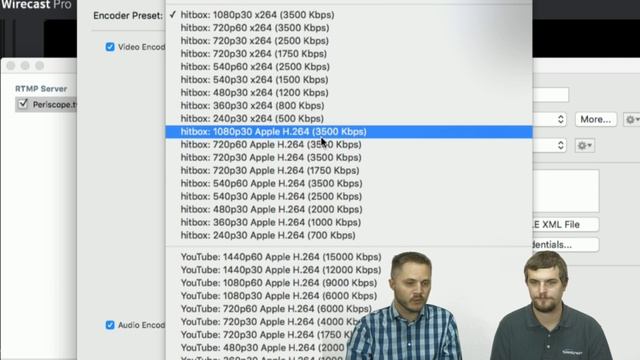
Task: Pick YouTube 720p30 Apple H.264 (4000 Kbps)
Action: 269,322
